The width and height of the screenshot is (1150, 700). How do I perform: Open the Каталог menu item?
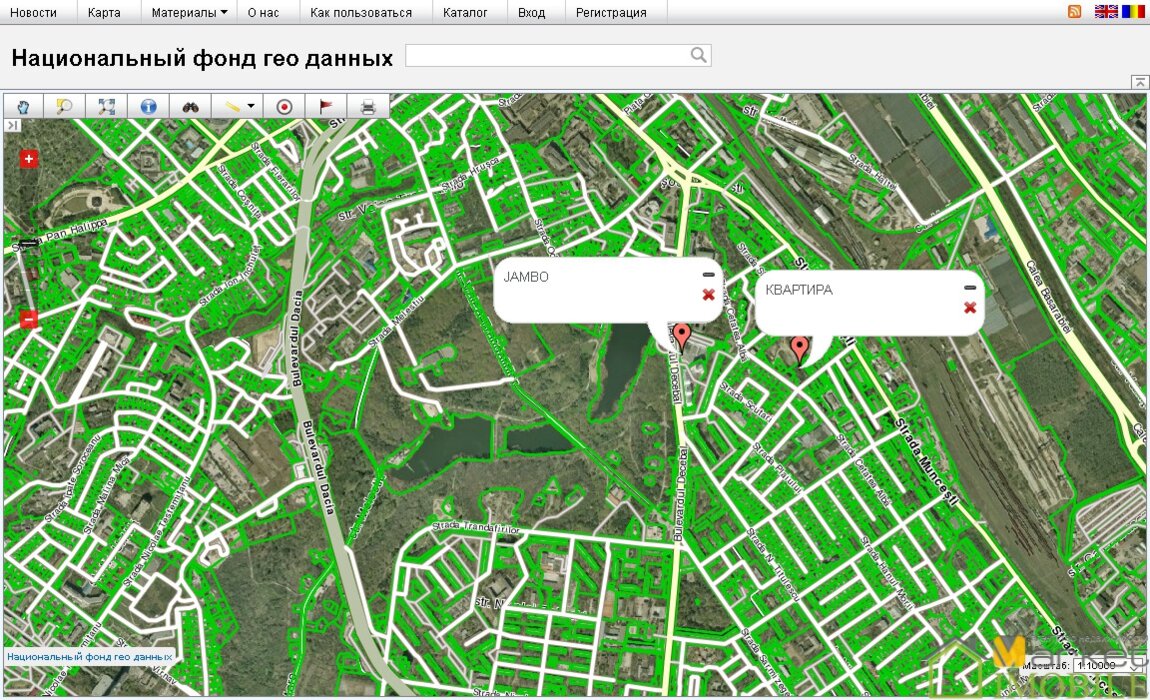[465, 13]
